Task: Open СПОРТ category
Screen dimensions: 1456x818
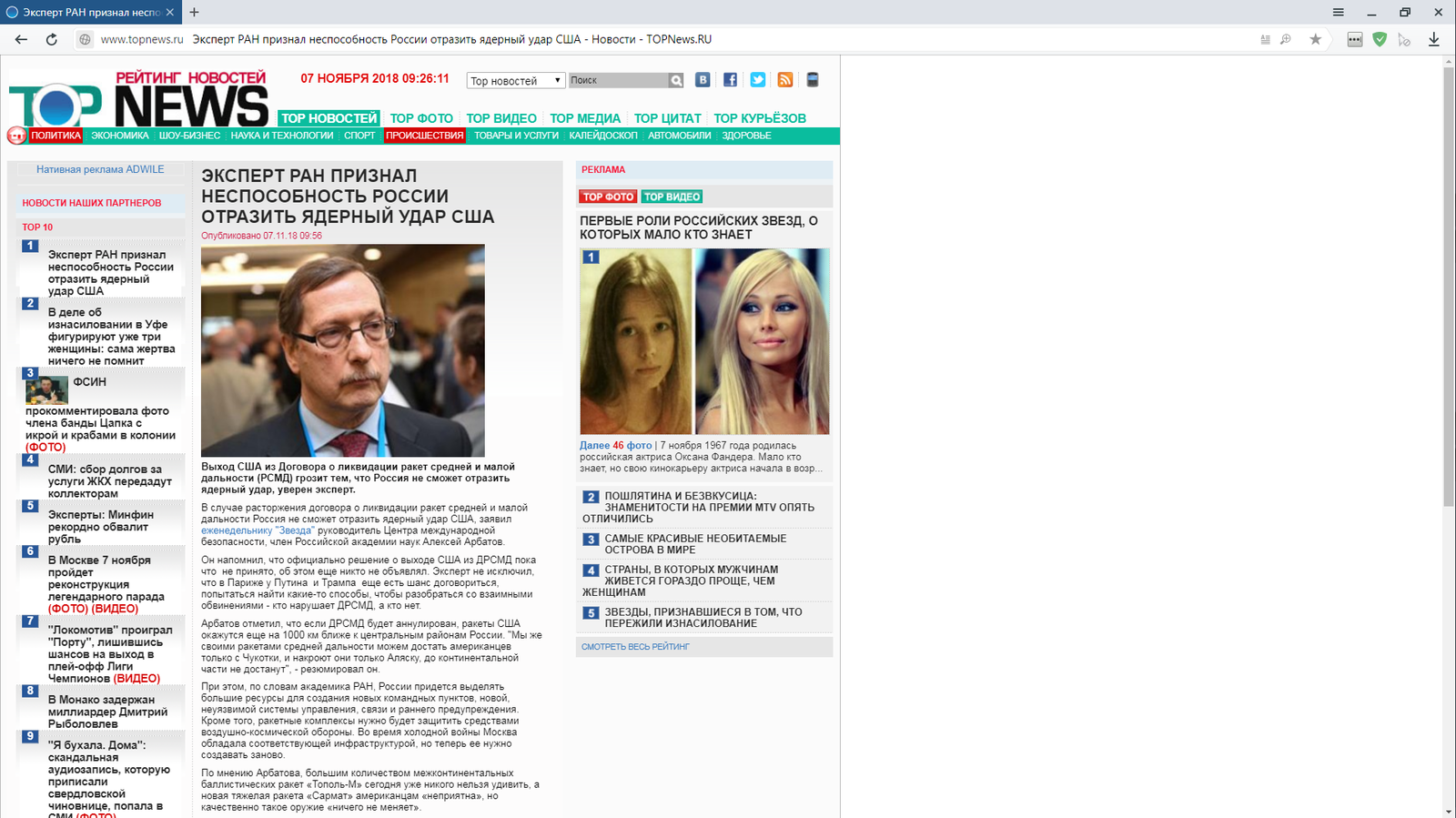Action: click(x=359, y=136)
